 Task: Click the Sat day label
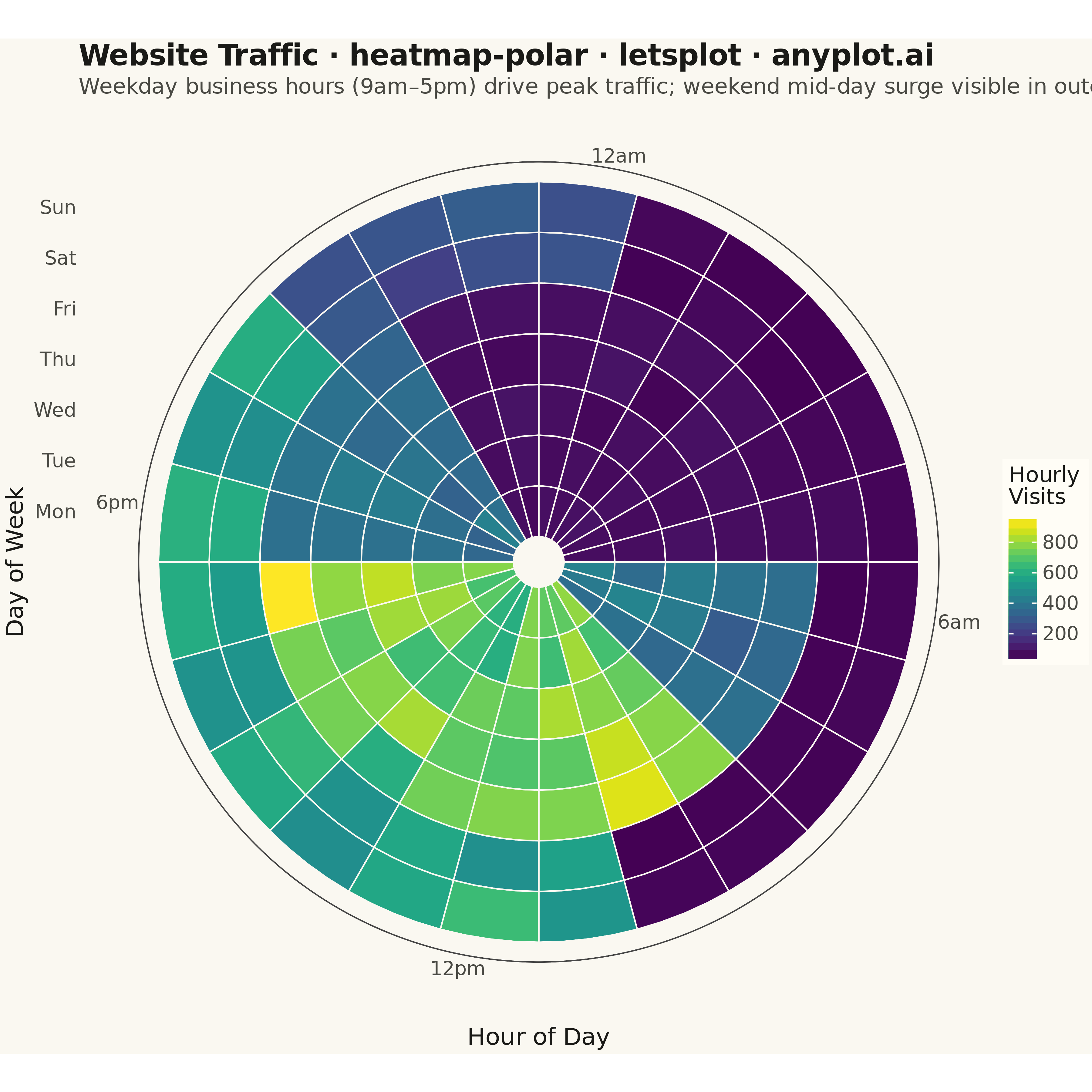click(60, 259)
